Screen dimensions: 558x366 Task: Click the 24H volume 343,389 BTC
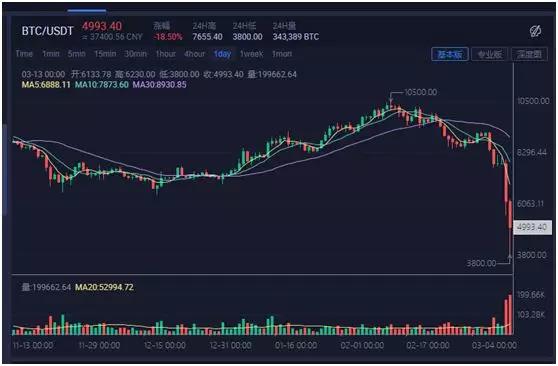point(296,37)
